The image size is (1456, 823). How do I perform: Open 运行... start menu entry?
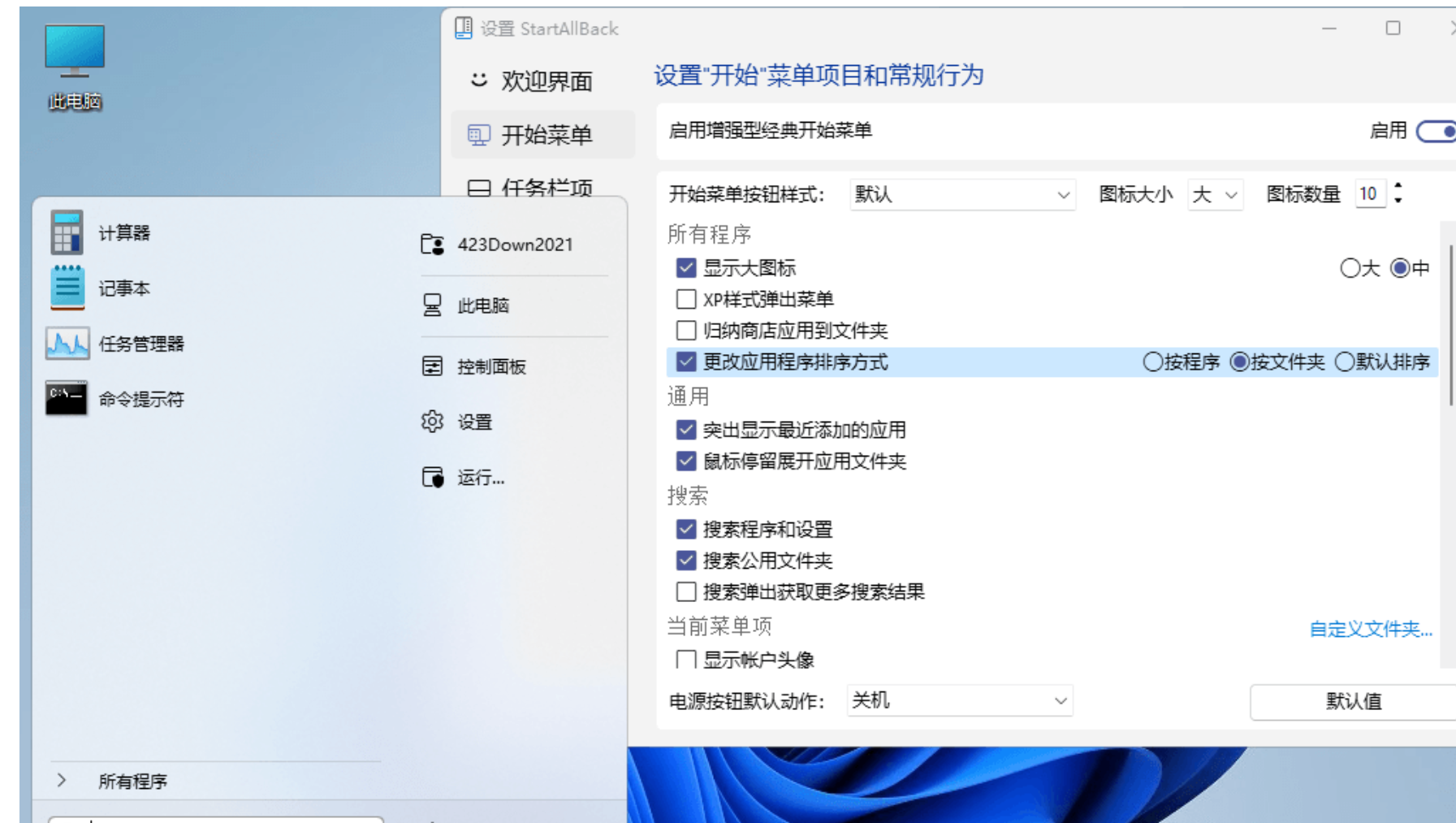tap(514, 477)
